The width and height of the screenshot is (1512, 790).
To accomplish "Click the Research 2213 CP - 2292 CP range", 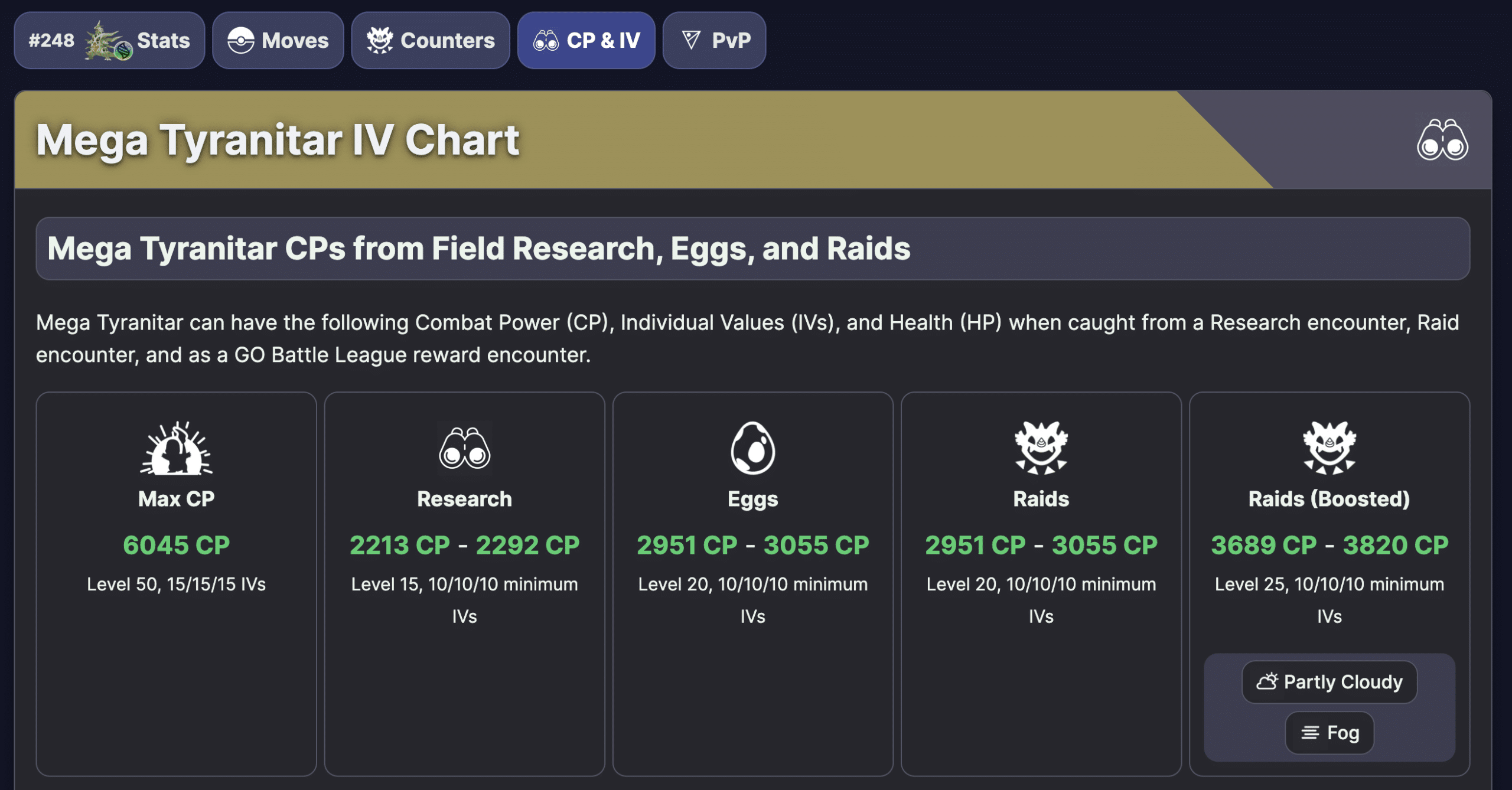I will coord(464,545).
